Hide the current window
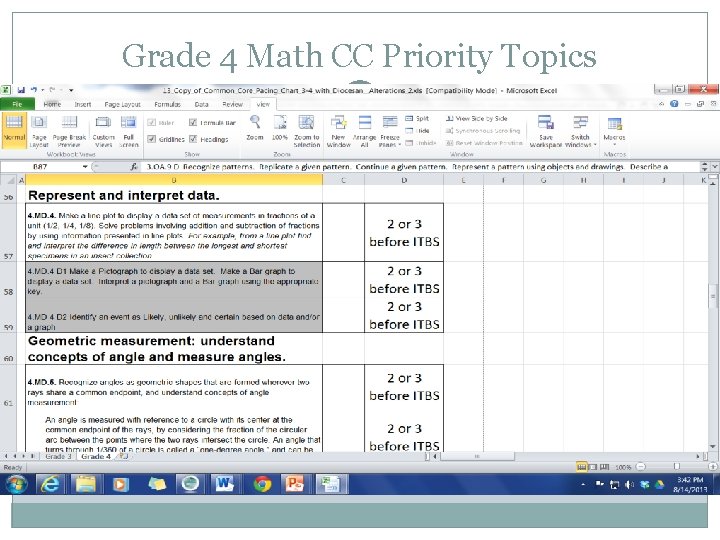This screenshot has height=540, width=720. pos(417,131)
